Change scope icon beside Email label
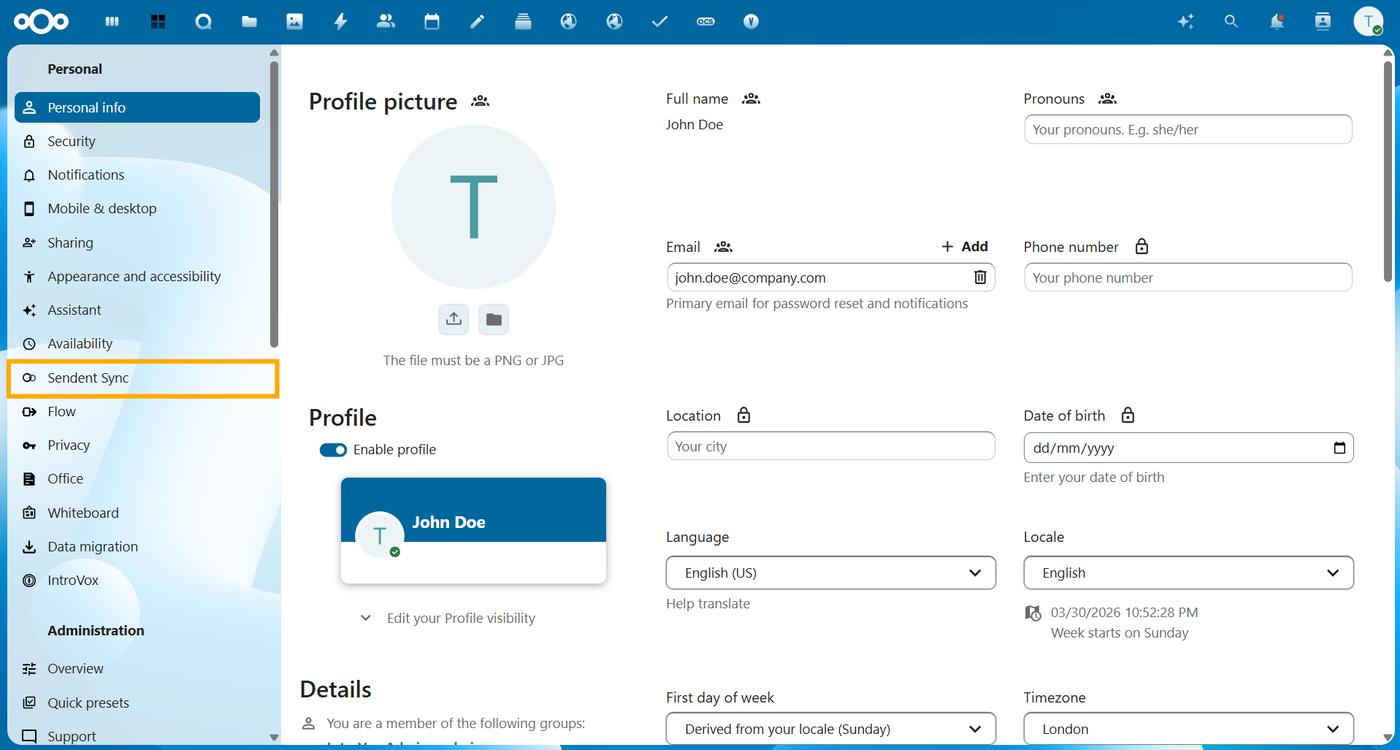Image resolution: width=1400 pixels, height=750 pixels. (724, 247)
